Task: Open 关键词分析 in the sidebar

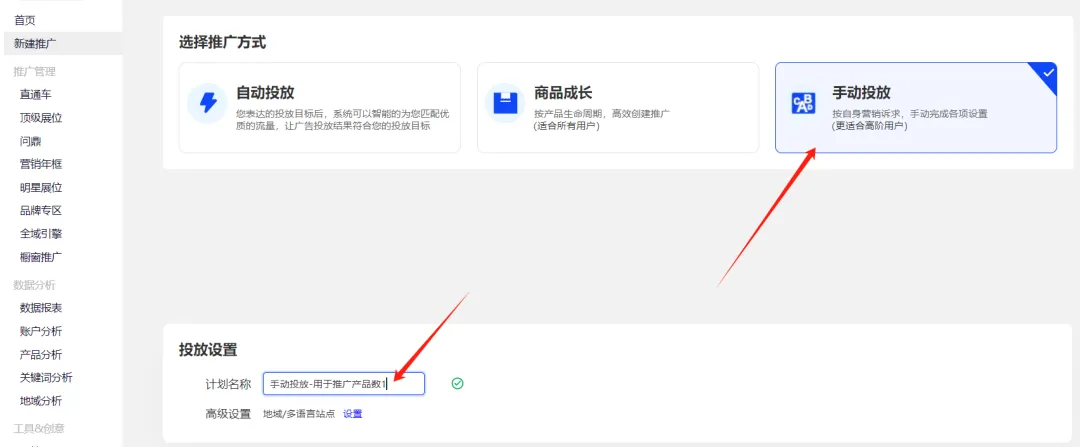Action: [46, 377]
